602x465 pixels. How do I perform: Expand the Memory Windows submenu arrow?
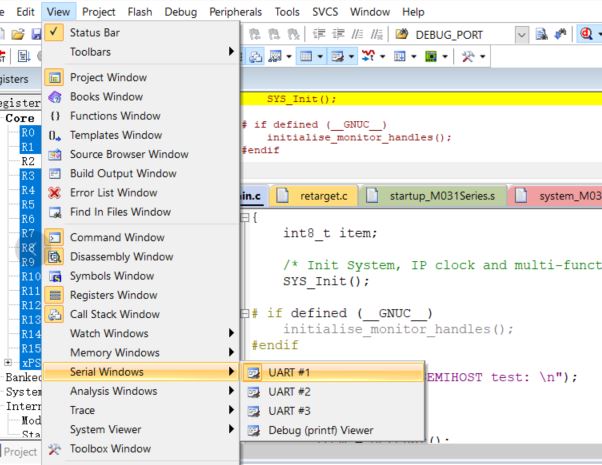point(231,352)
